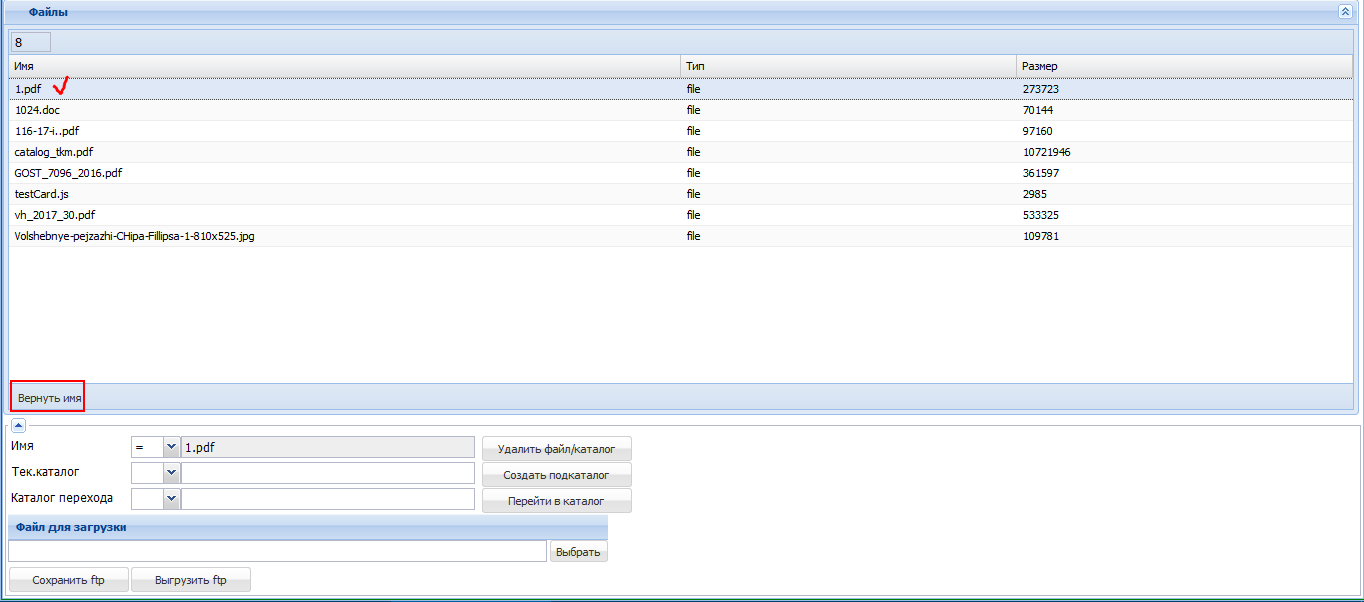The width and height of the screenshot is (1364, 602).
Task: Click Создать подкаталог button
Action: pyautogui.click(x=556, y=475)
